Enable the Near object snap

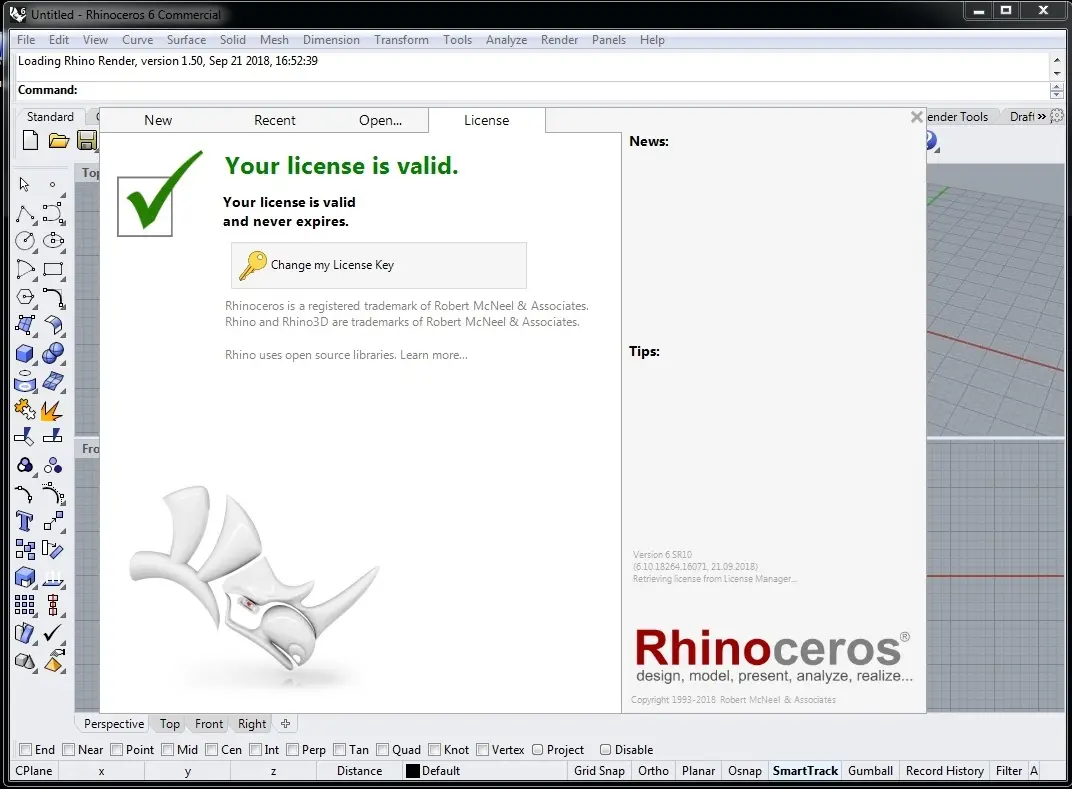tap(68, 750)
